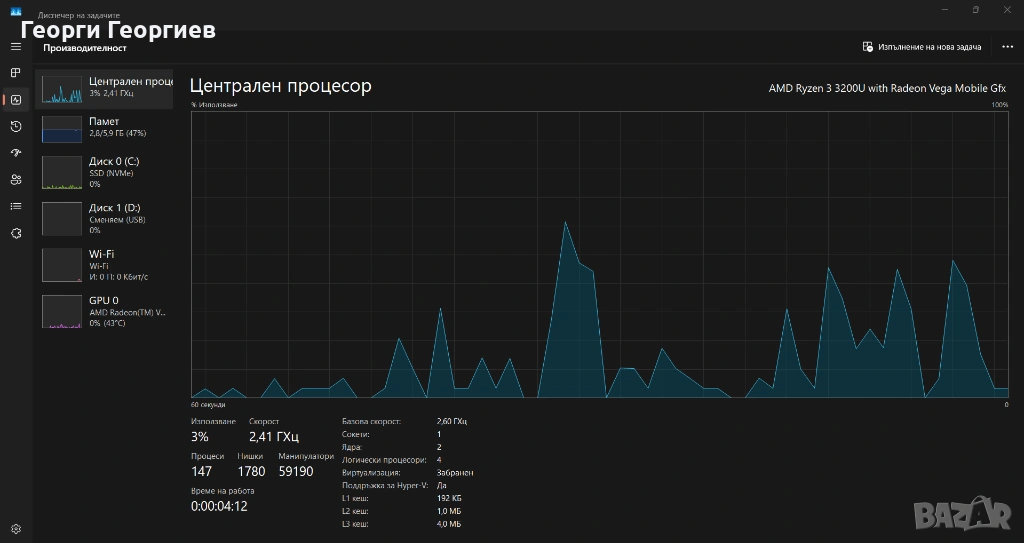This screenshot has width=1024, height=543.
Task: Open the Services sidebar icon
Action: click(16, 233)
